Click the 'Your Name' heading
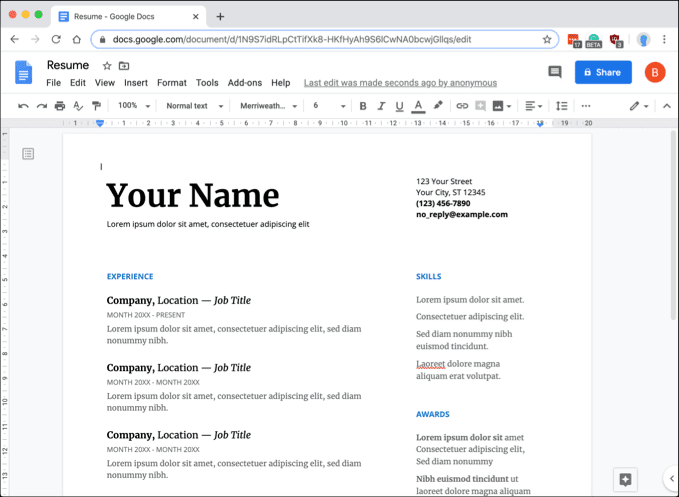The width and height of the screenshot is (679, 497). click(193, 196)
